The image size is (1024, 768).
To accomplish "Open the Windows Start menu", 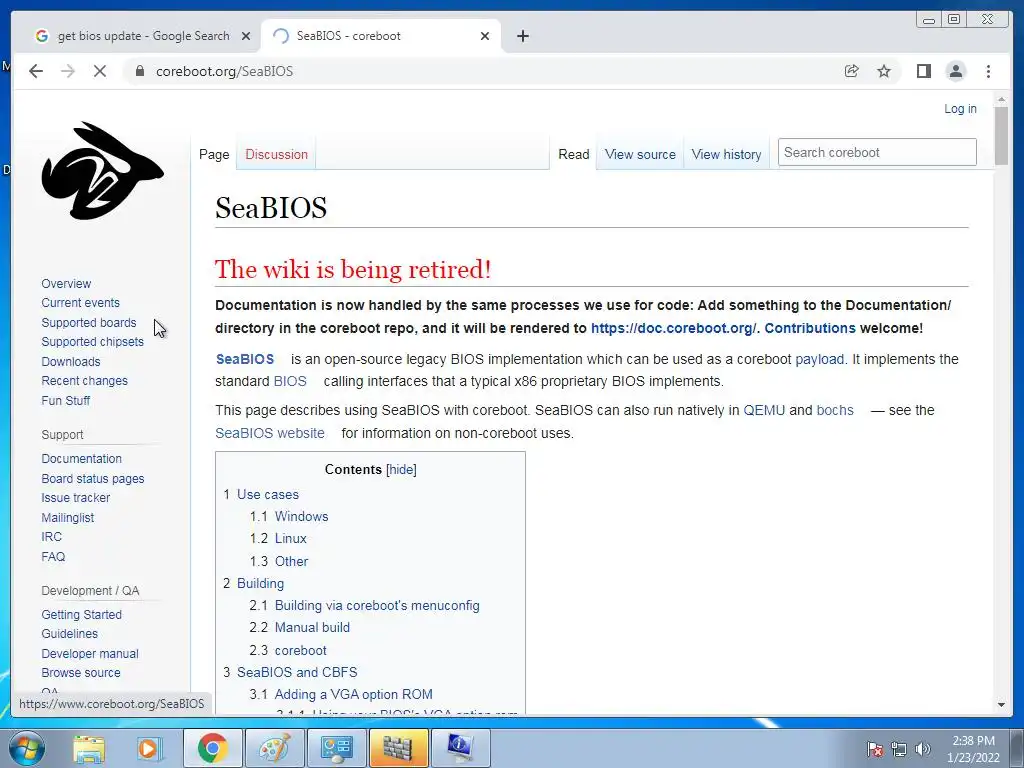I will pyautogui.click(x=26, y=748).
